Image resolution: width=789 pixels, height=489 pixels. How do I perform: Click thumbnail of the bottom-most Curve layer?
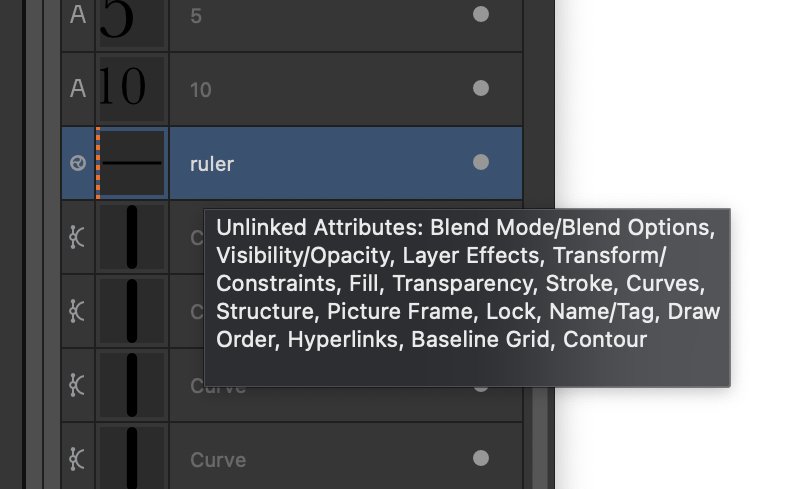pos(132,457)
